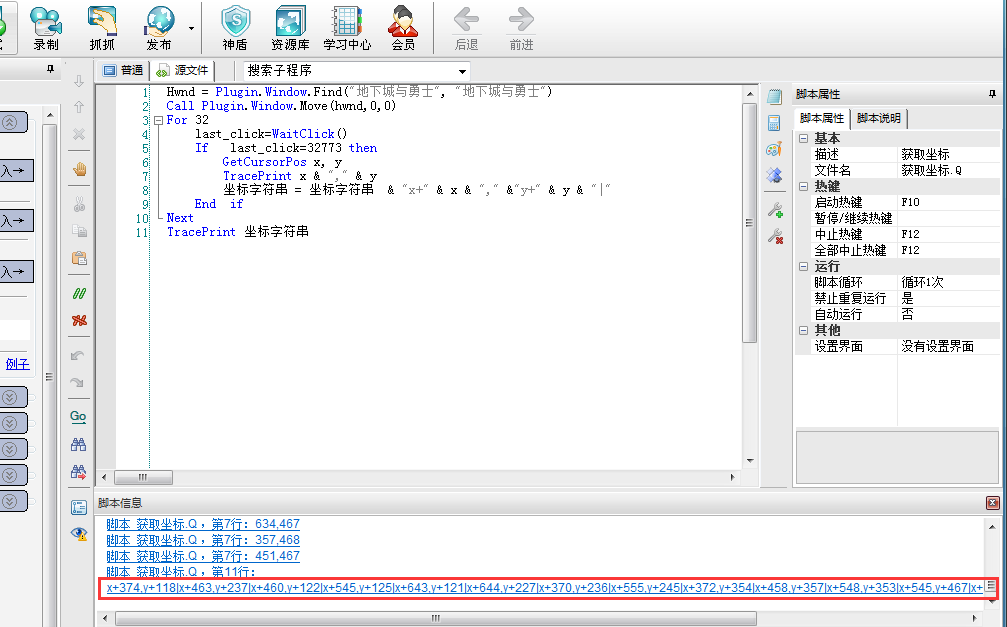The width and height of the screenshot is (1007, 627).
Task: Pin the 脚本属性 panel
Action: 992,94
